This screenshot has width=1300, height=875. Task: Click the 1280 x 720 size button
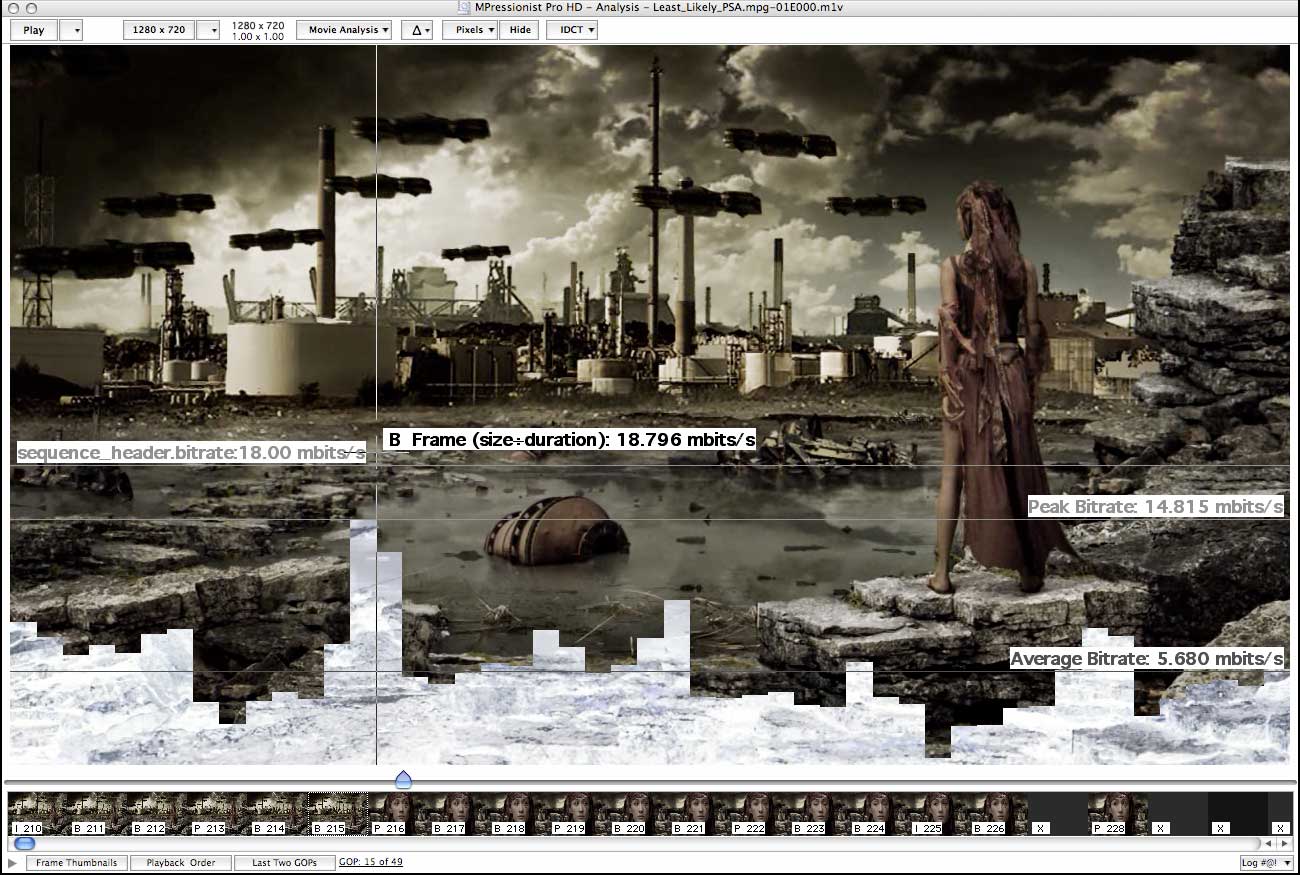coord(159,30)
